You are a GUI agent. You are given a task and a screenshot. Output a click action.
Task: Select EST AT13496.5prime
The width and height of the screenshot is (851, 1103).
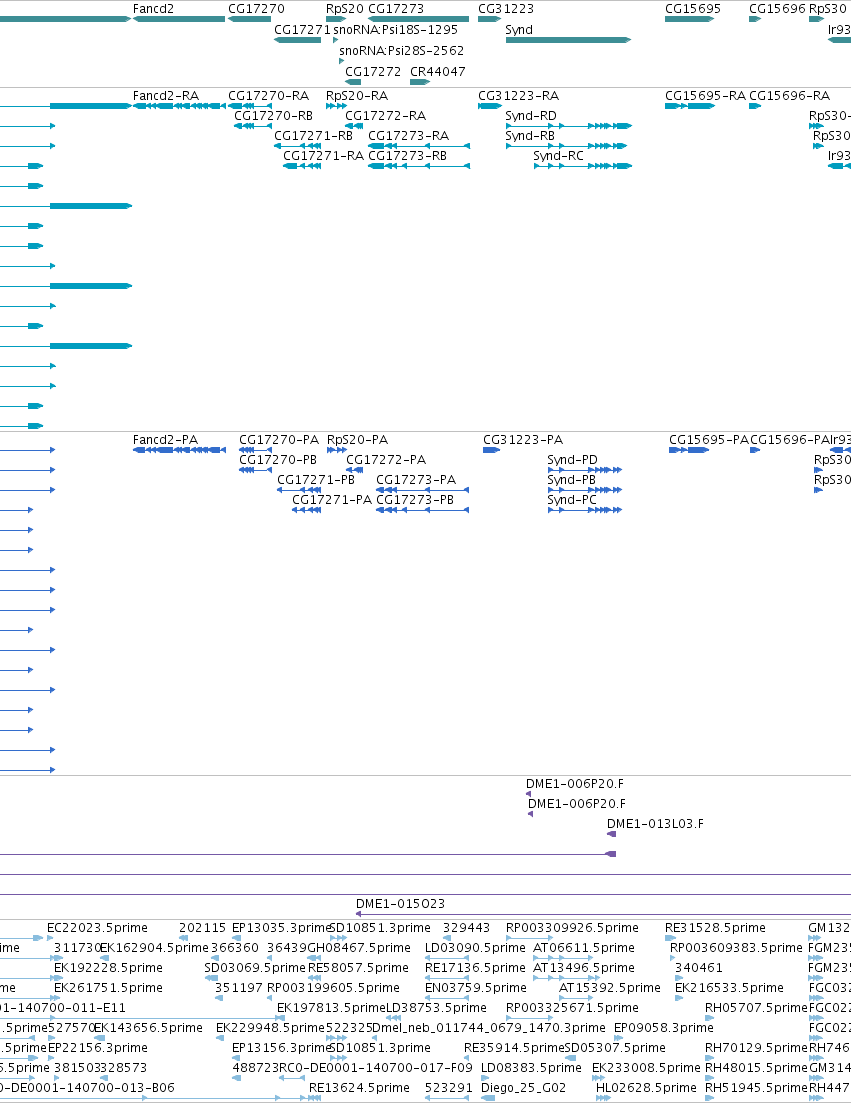tap(584, 968)
